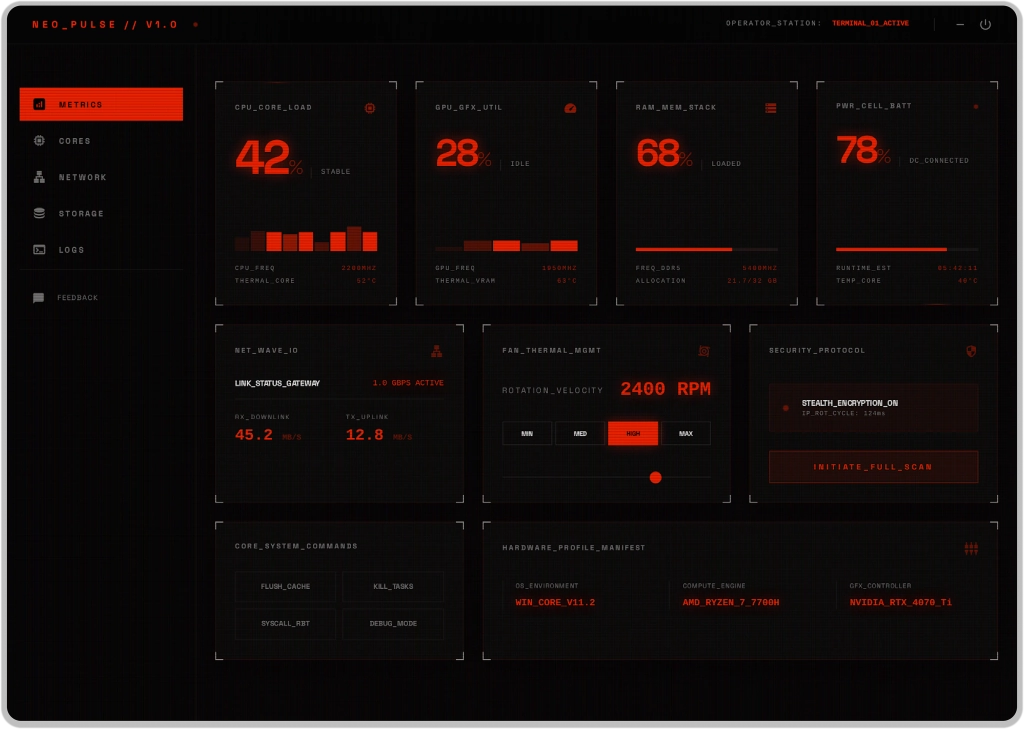Viewport: 1024px width, 729px height.
Task: Click the 45.2 RX_DOWNLINK value
Action: [253, 435]
